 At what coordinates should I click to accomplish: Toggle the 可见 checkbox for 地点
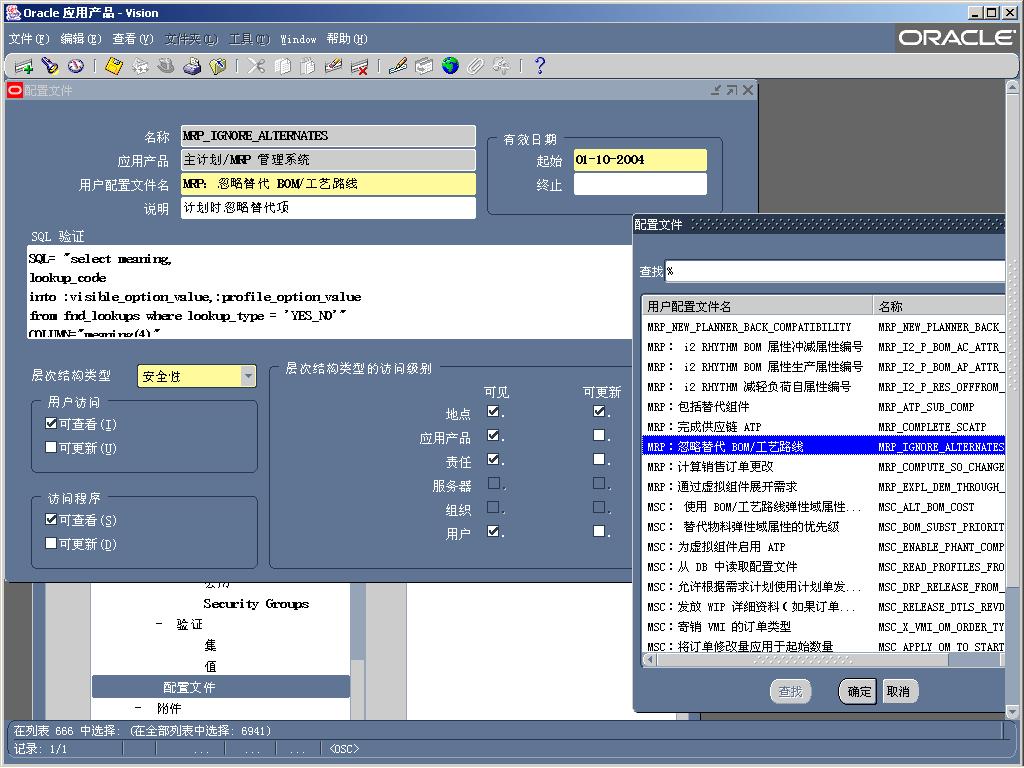[494, 411]
